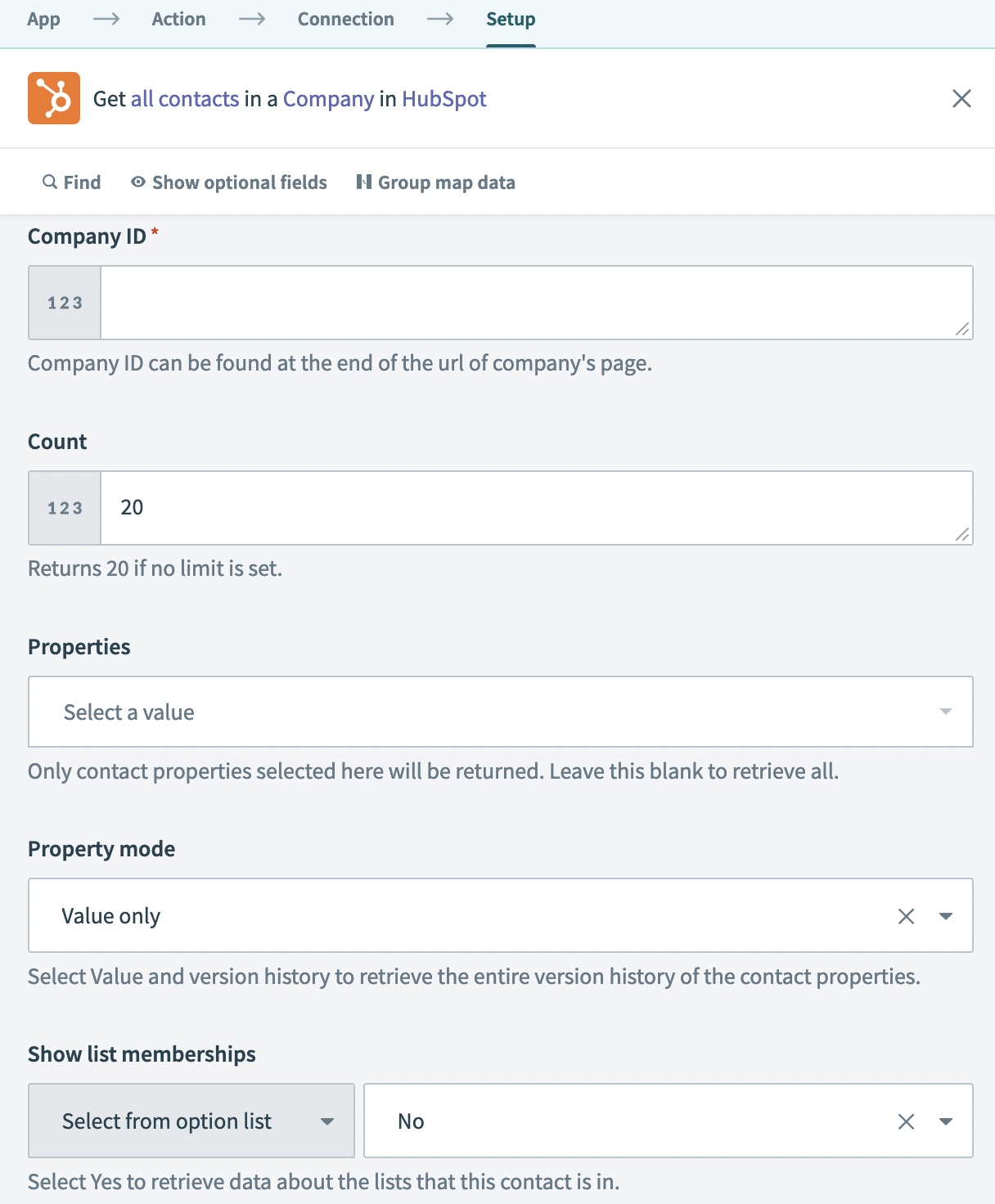The image size is (995, 1204).
Task: Clear the Value only selection with the X
Action: point(905,915)
